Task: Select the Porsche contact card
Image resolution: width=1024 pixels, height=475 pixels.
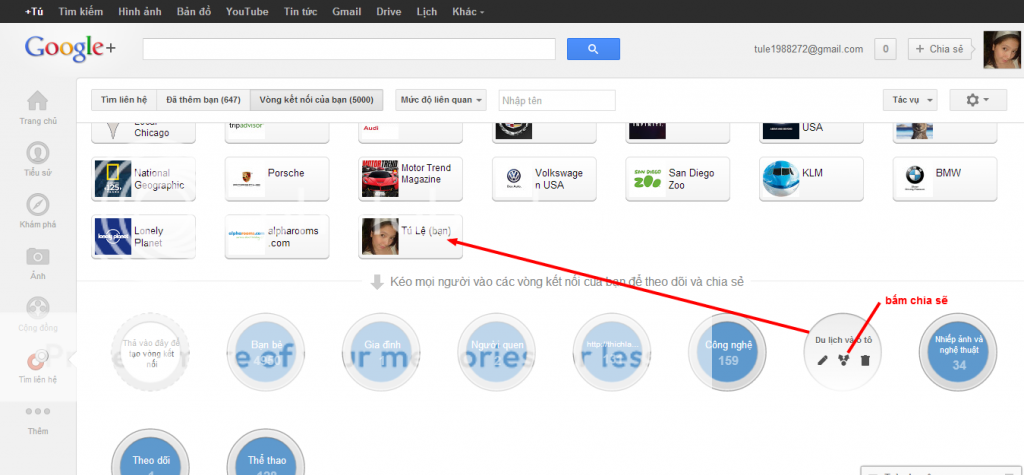Action: (277, 179)
